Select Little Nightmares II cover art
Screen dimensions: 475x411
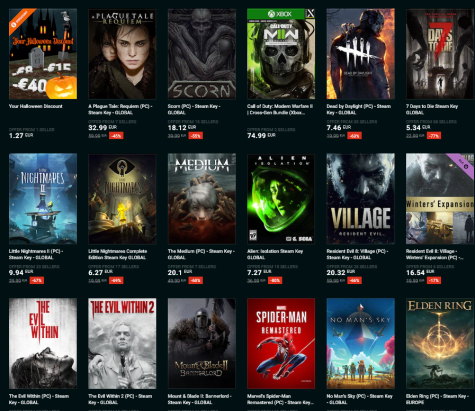click(43, 199)
